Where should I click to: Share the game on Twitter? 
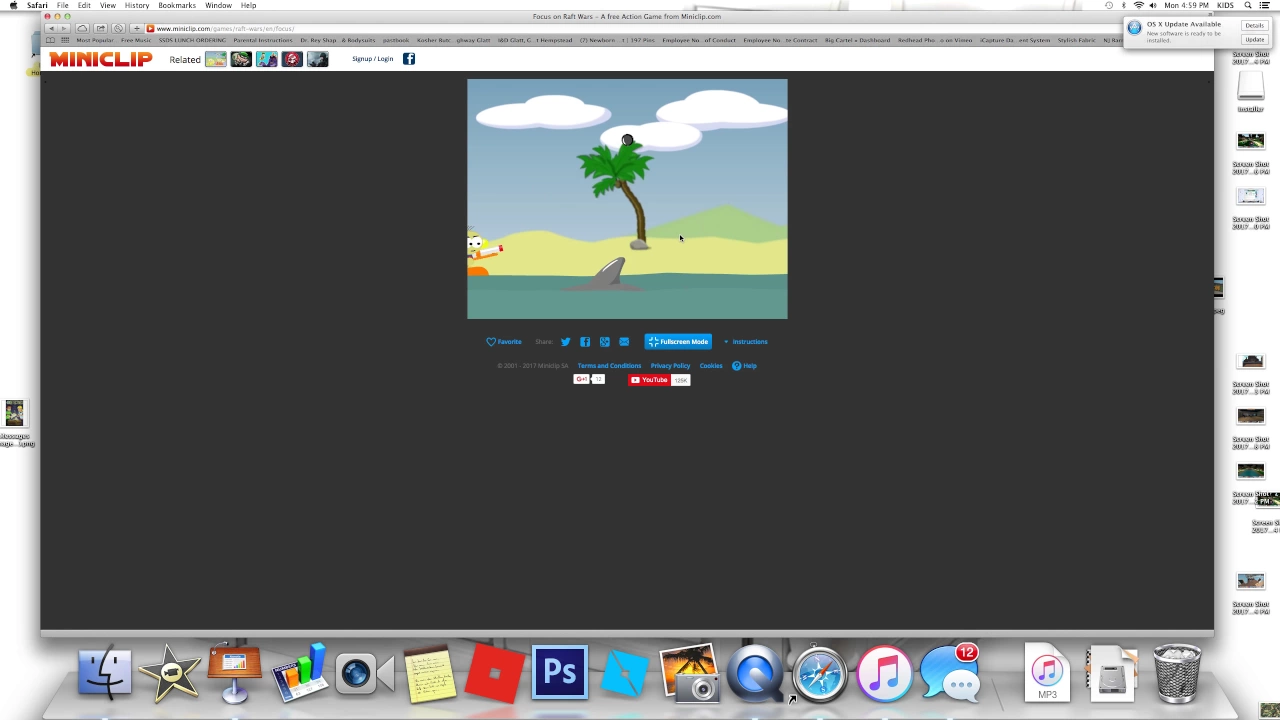pyautogui.click(x=566, y=342)
